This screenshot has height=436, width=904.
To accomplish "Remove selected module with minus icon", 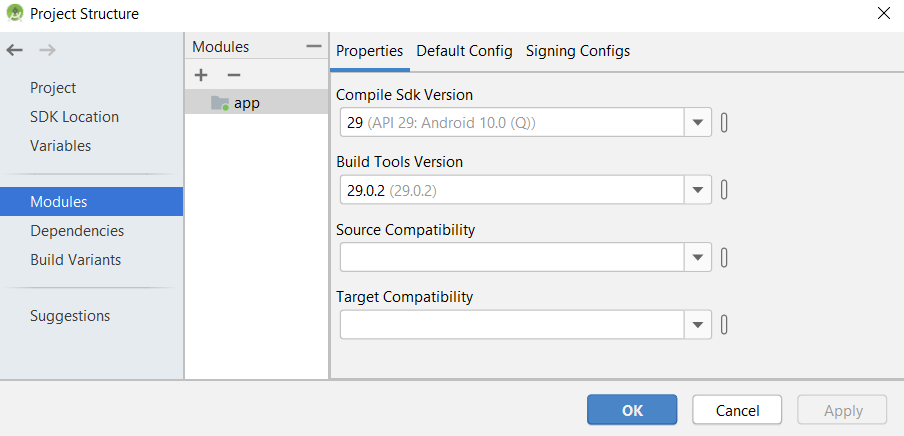I will 234,75.
